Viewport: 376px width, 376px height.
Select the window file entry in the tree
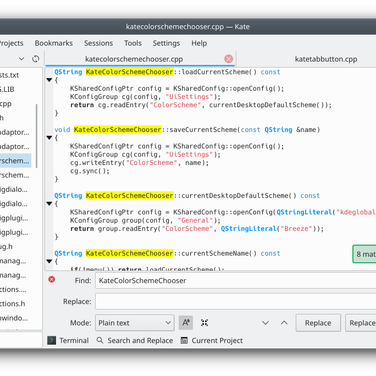tap(15, 318)
